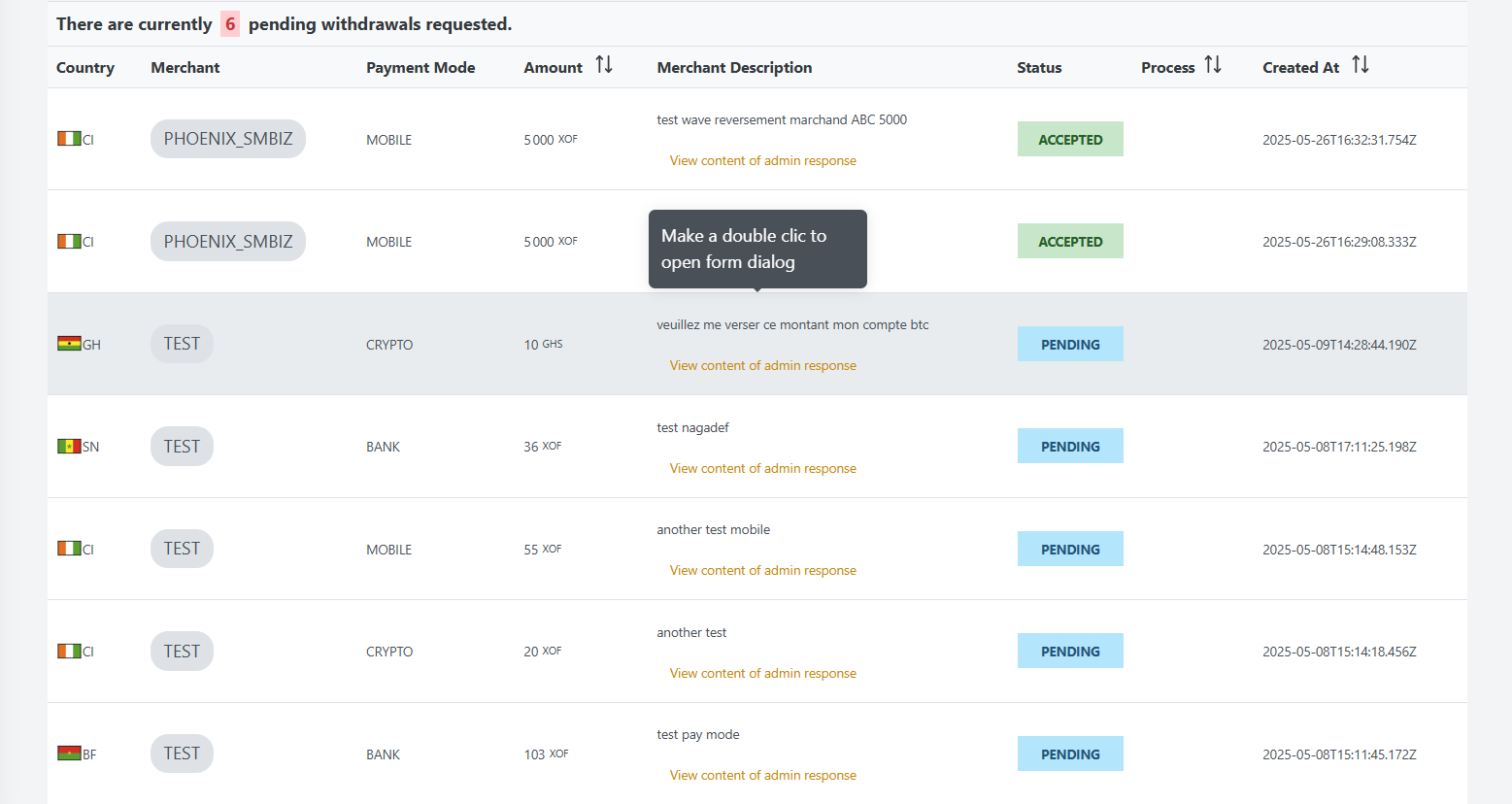The height and width of the screenshot is (804, 1512).
Task: Open the PHOENIX_SMBIZ merchant chip in first row
Action: click(x=227, y=138)
